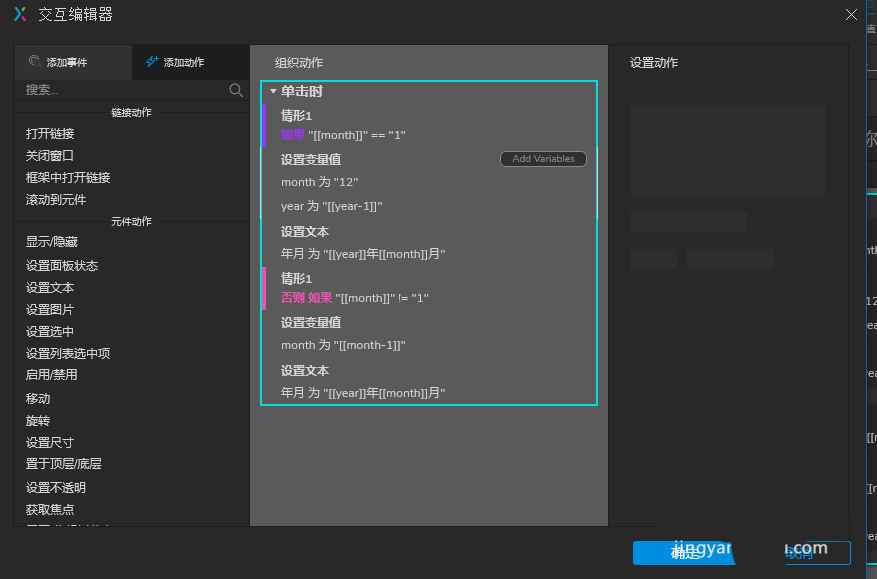Choose the 滚动到元件 action

pos(56,199)
